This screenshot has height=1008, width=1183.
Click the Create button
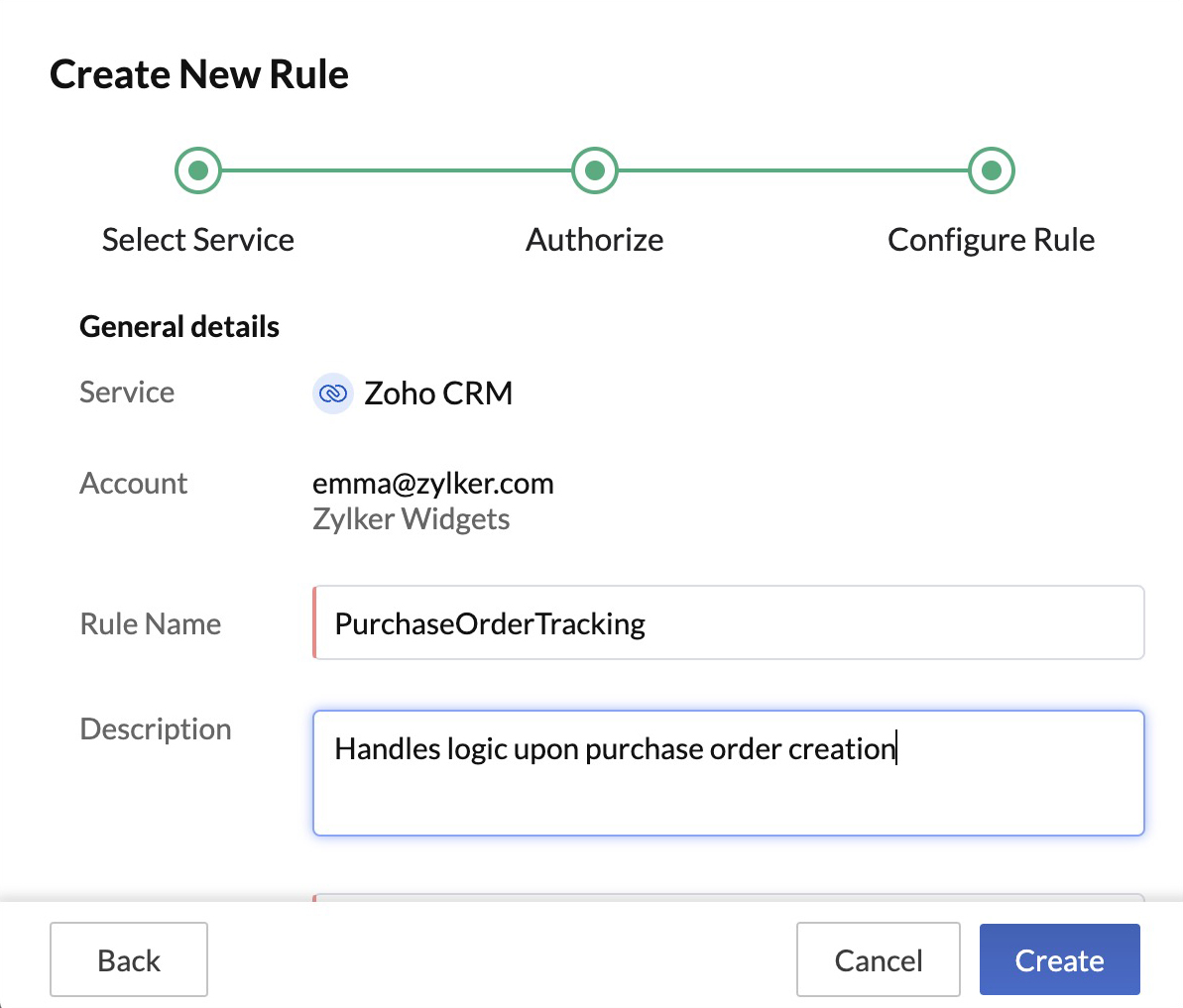tap(1059, 959)
